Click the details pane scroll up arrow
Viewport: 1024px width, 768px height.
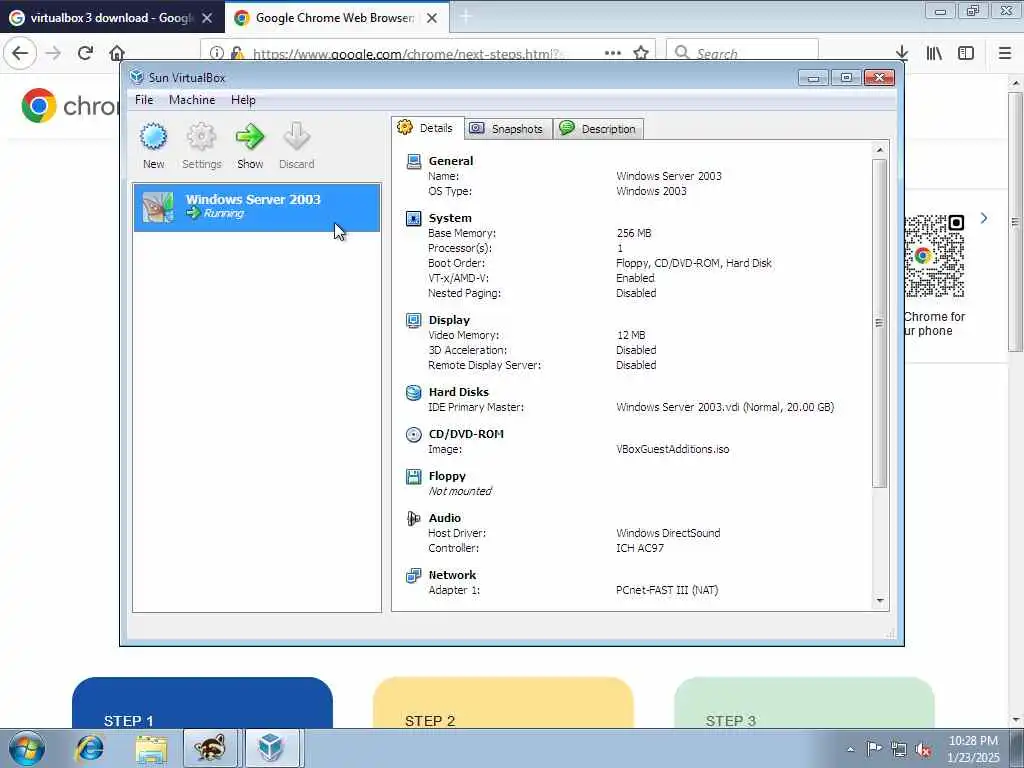point(880,150)
